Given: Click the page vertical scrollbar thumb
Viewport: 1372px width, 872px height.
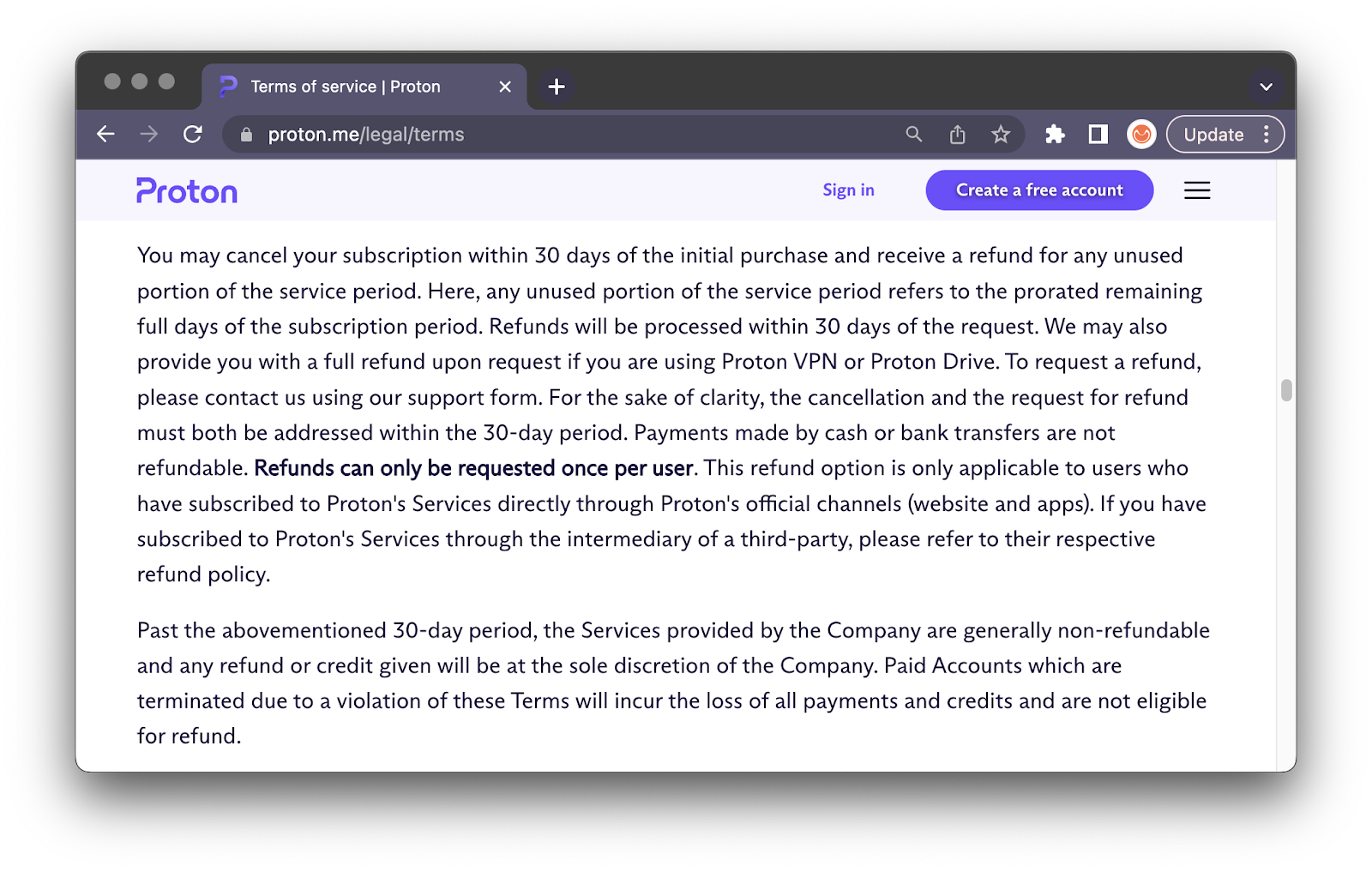Looking at the screenshot, I should pos(1286,390).
